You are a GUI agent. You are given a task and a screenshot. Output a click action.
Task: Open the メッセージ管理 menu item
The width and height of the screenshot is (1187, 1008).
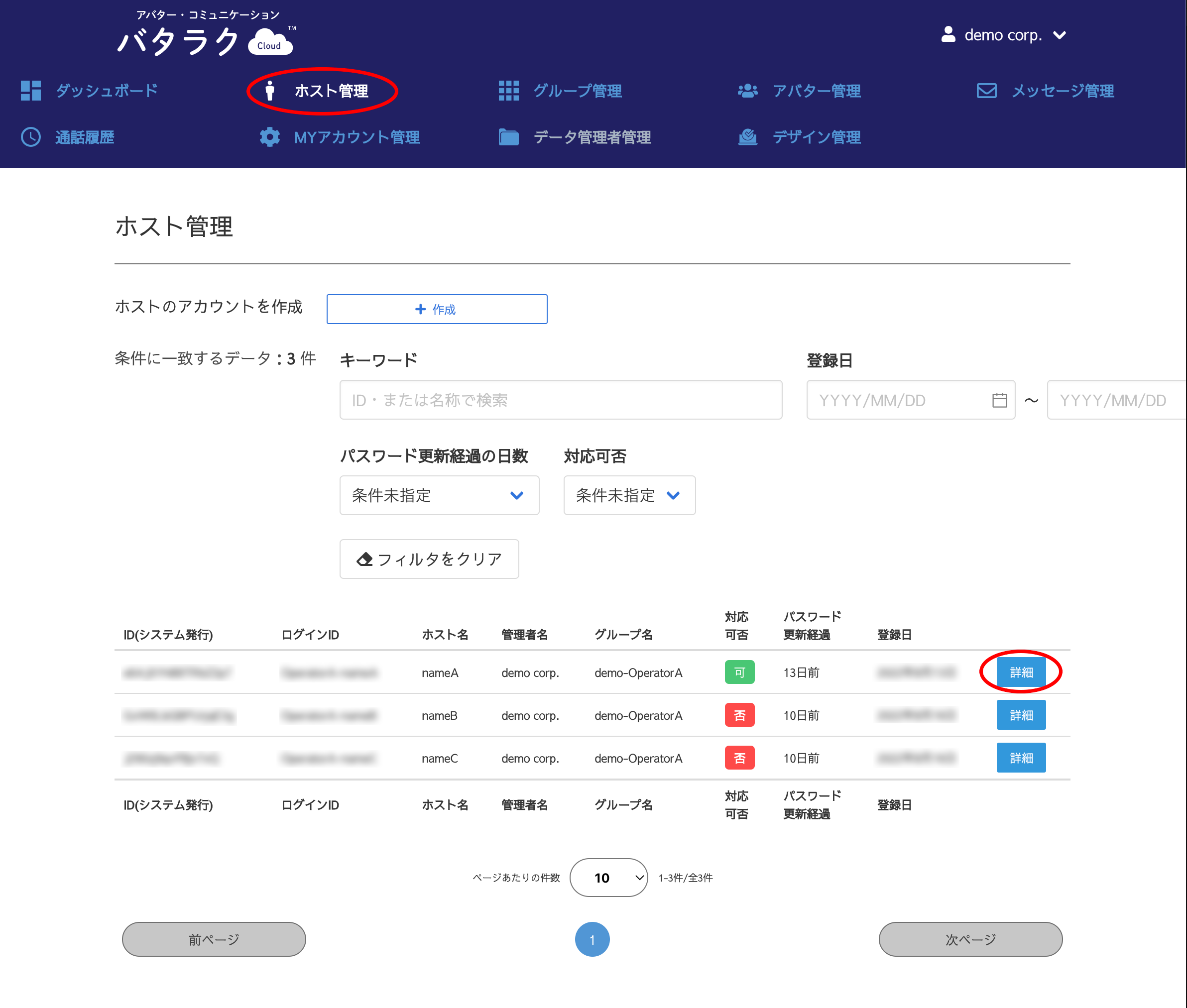pyautogui.click(x=1062, y=91)
